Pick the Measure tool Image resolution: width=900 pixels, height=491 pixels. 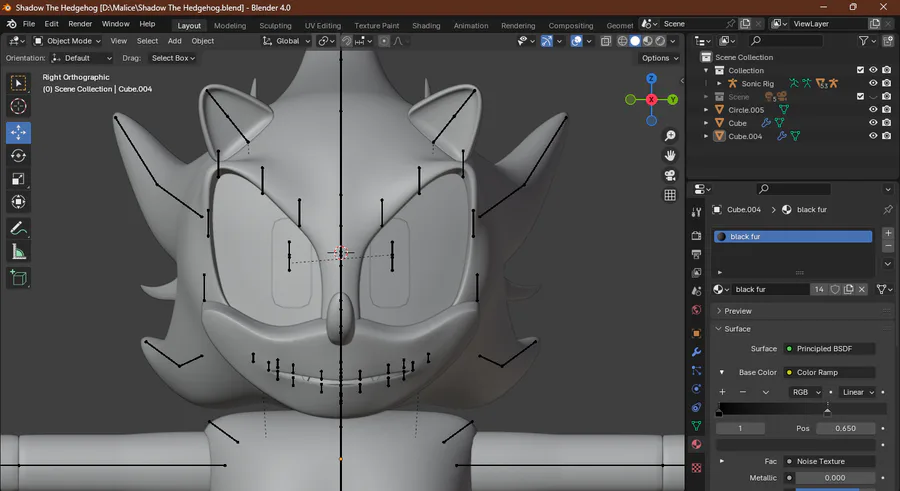click(x=18, y=253)
